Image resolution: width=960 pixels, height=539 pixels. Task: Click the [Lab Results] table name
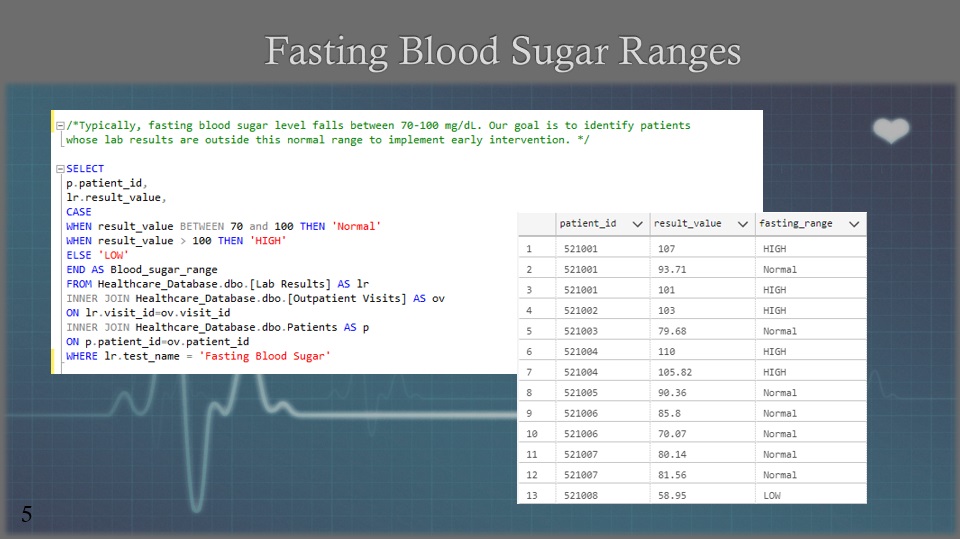point(290,284)
